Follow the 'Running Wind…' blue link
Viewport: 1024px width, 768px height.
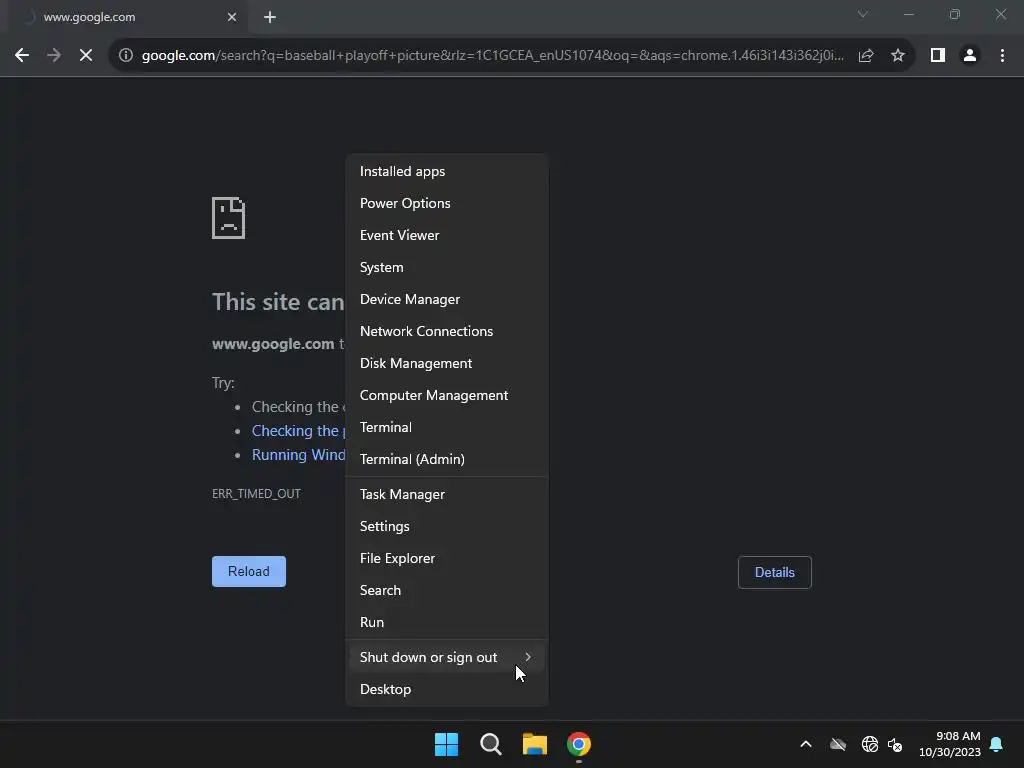(298, 455)
